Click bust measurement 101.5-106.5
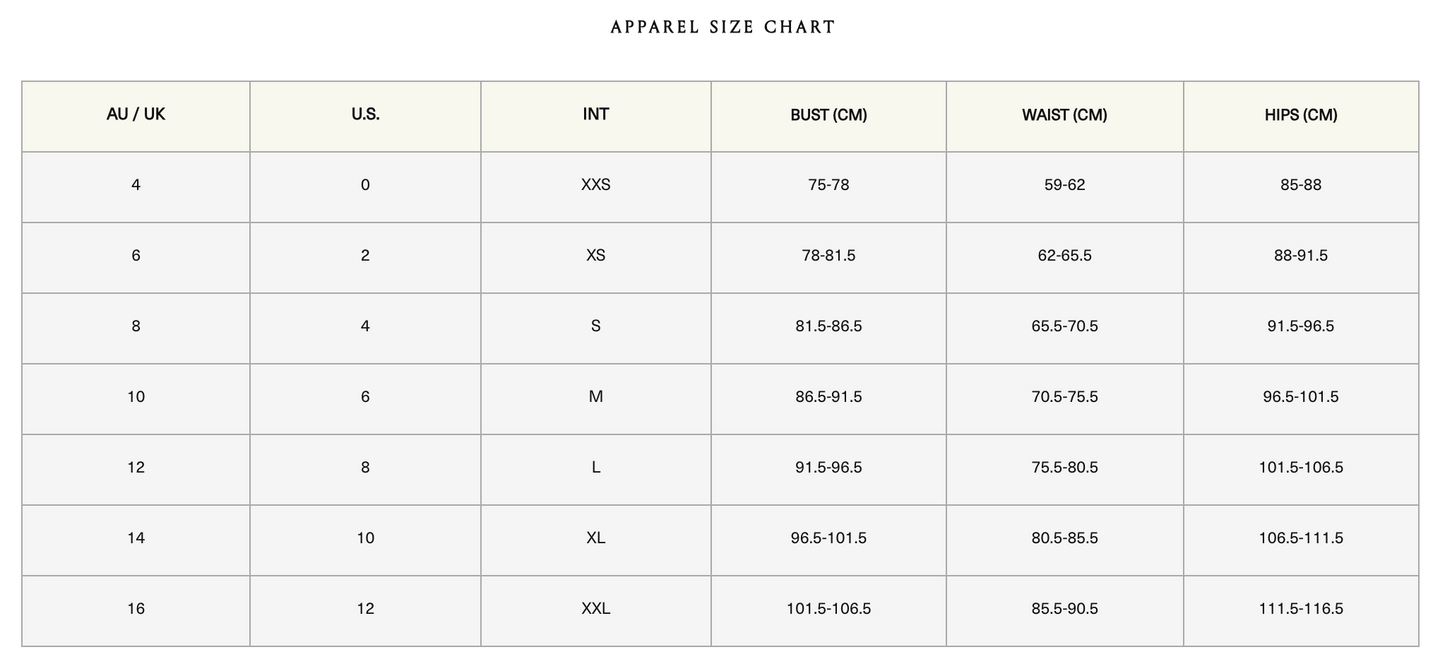The width and height of the screenshot is (1445, 664). click(828, 609)
